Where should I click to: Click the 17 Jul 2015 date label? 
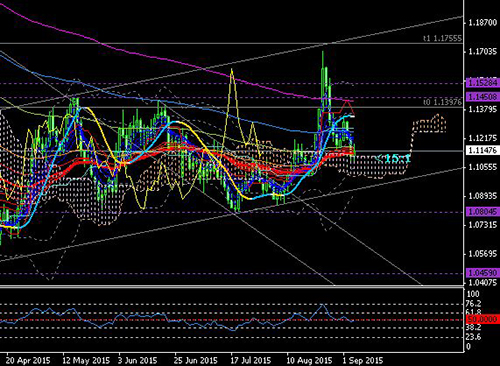pyautogui.click(x=251, y=360)
